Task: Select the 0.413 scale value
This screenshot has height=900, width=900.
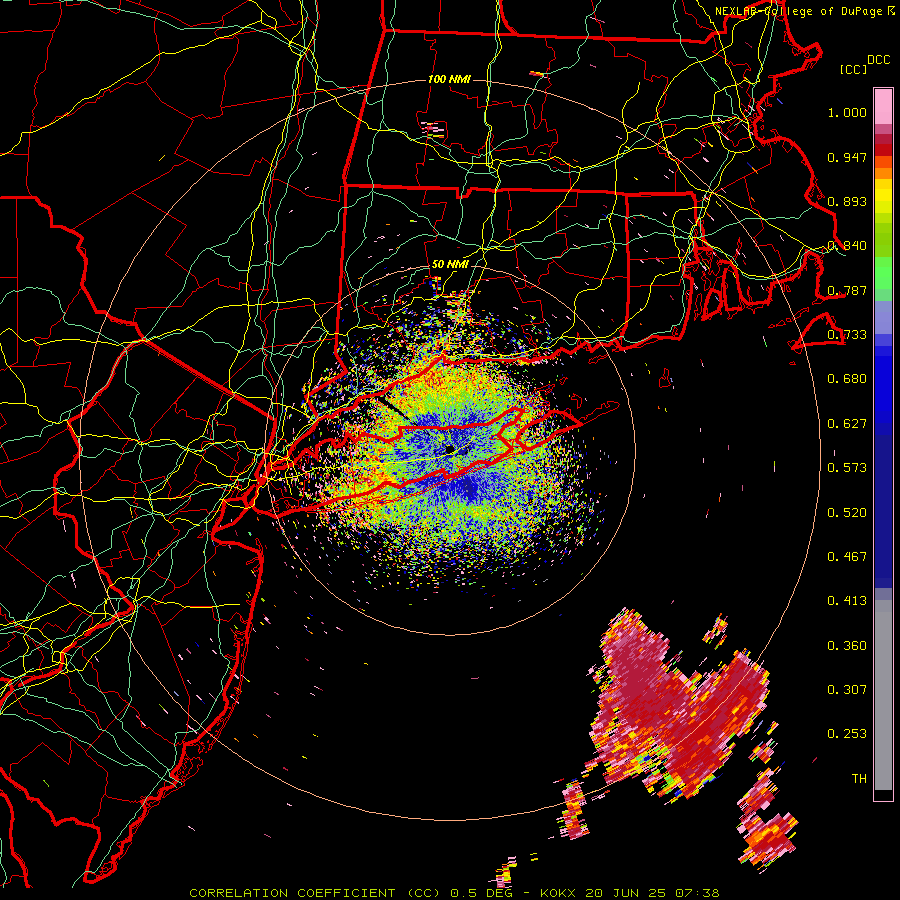Action: 847,601
